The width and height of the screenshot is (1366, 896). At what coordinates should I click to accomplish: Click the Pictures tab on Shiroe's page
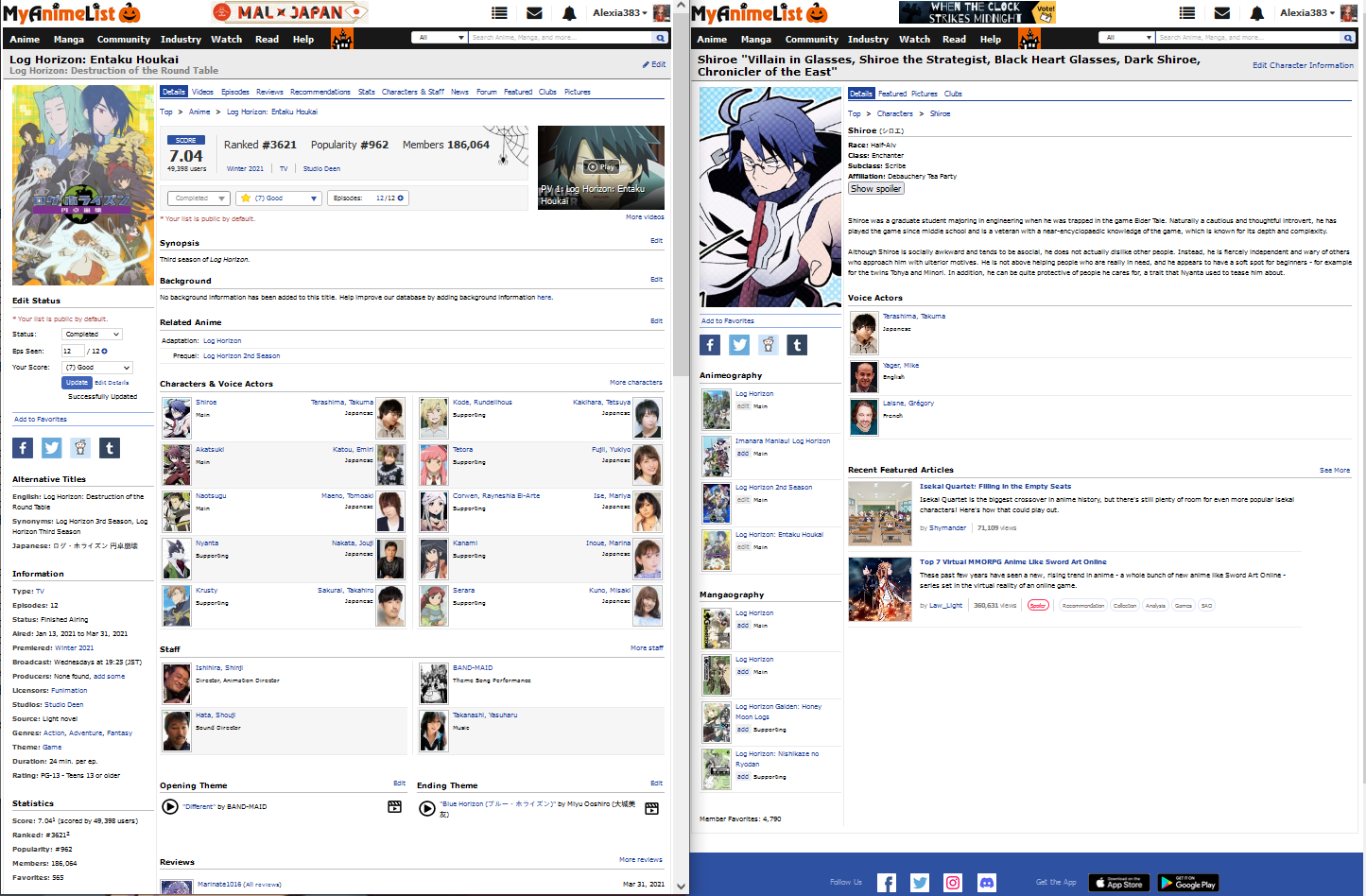(924, 94)
